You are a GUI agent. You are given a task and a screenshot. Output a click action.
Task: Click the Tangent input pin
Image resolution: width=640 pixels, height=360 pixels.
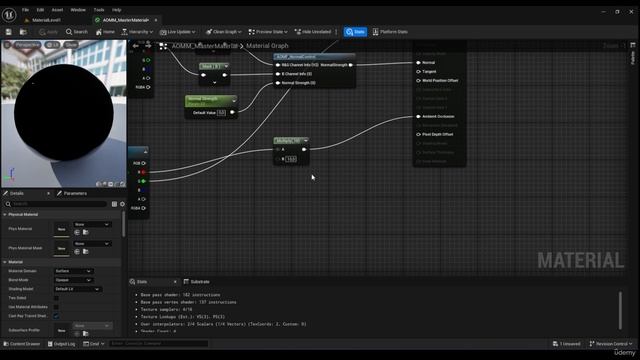[418, 71]
